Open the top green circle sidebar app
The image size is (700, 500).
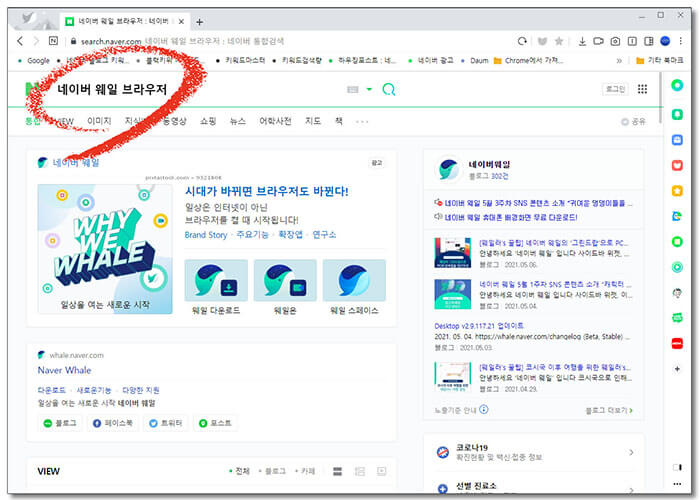coord(677,85)
